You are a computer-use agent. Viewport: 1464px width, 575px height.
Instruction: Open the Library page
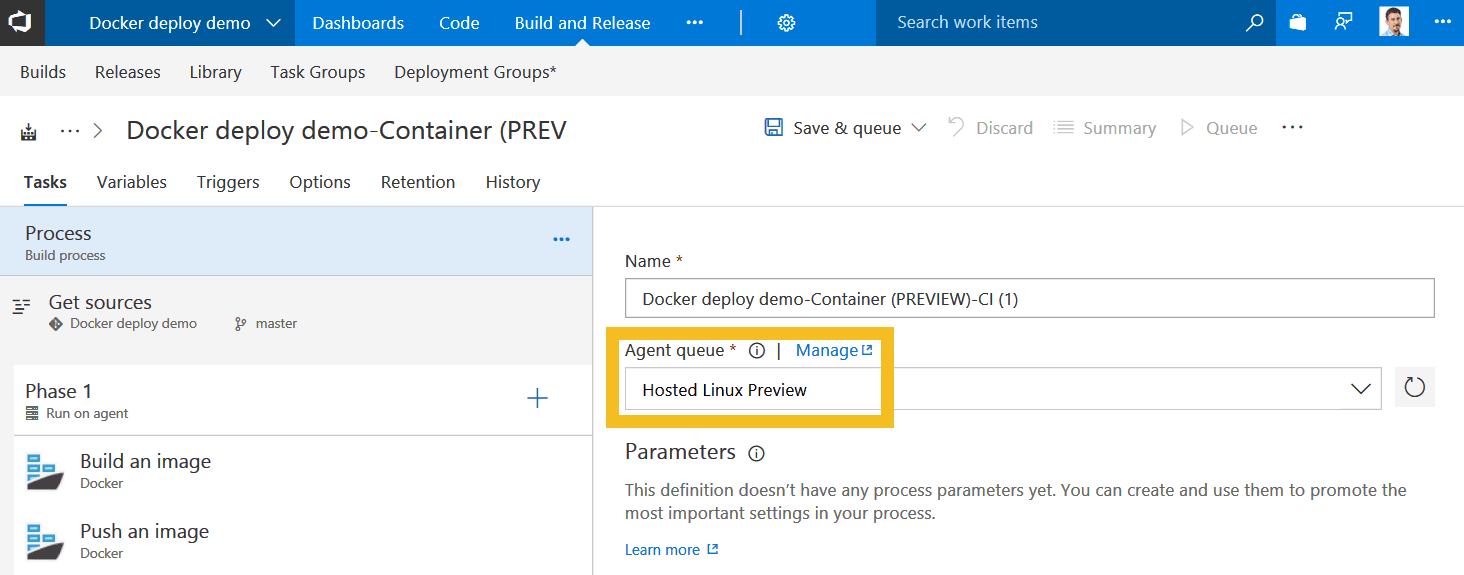pyautogui.click(x=215, y=72)
